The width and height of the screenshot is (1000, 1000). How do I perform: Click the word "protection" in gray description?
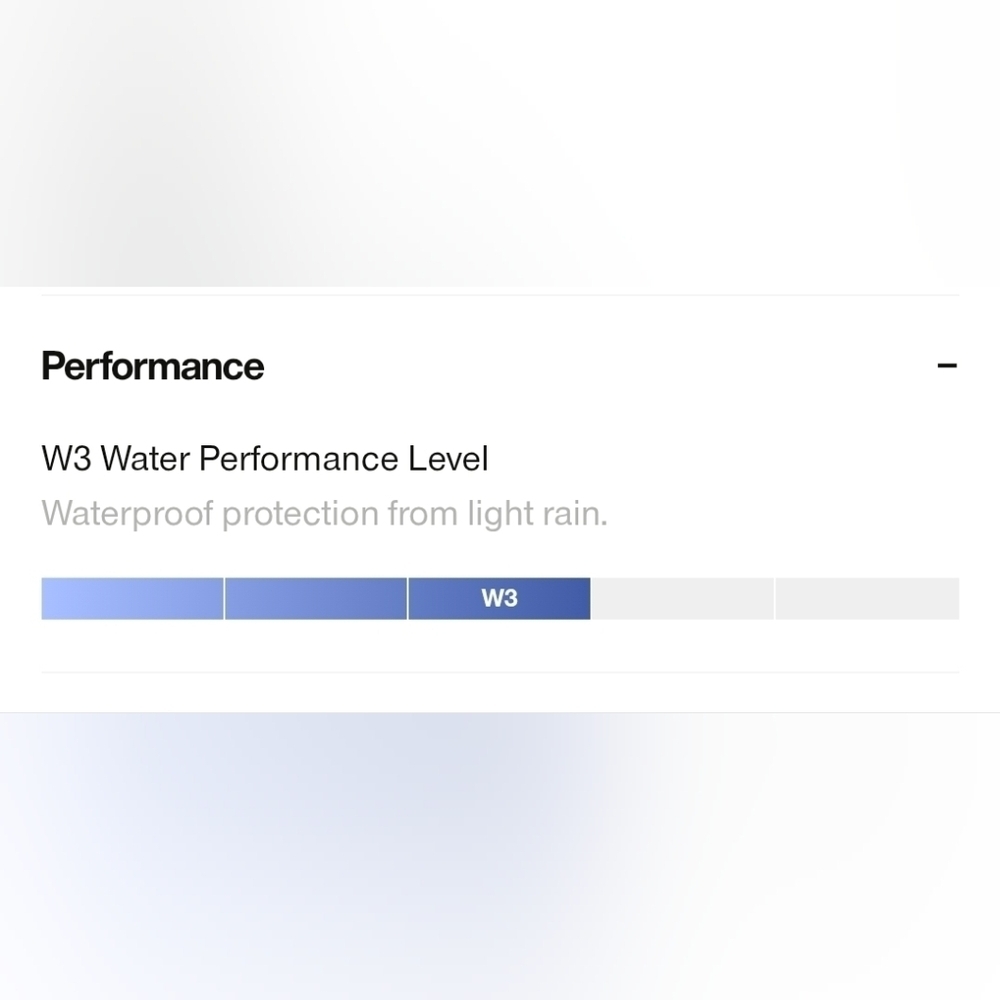pos(300,514)
